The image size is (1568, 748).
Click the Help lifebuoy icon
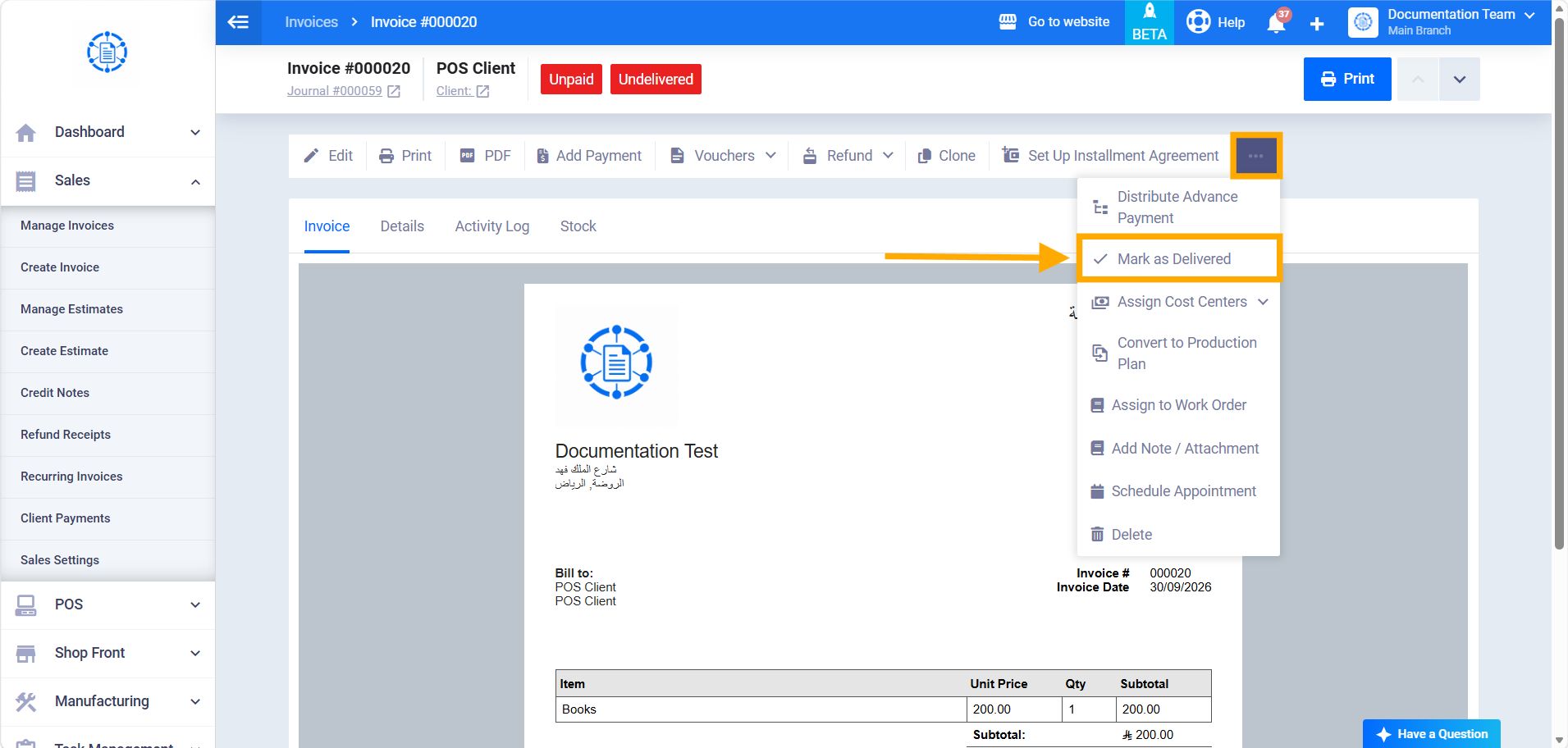1198,21
